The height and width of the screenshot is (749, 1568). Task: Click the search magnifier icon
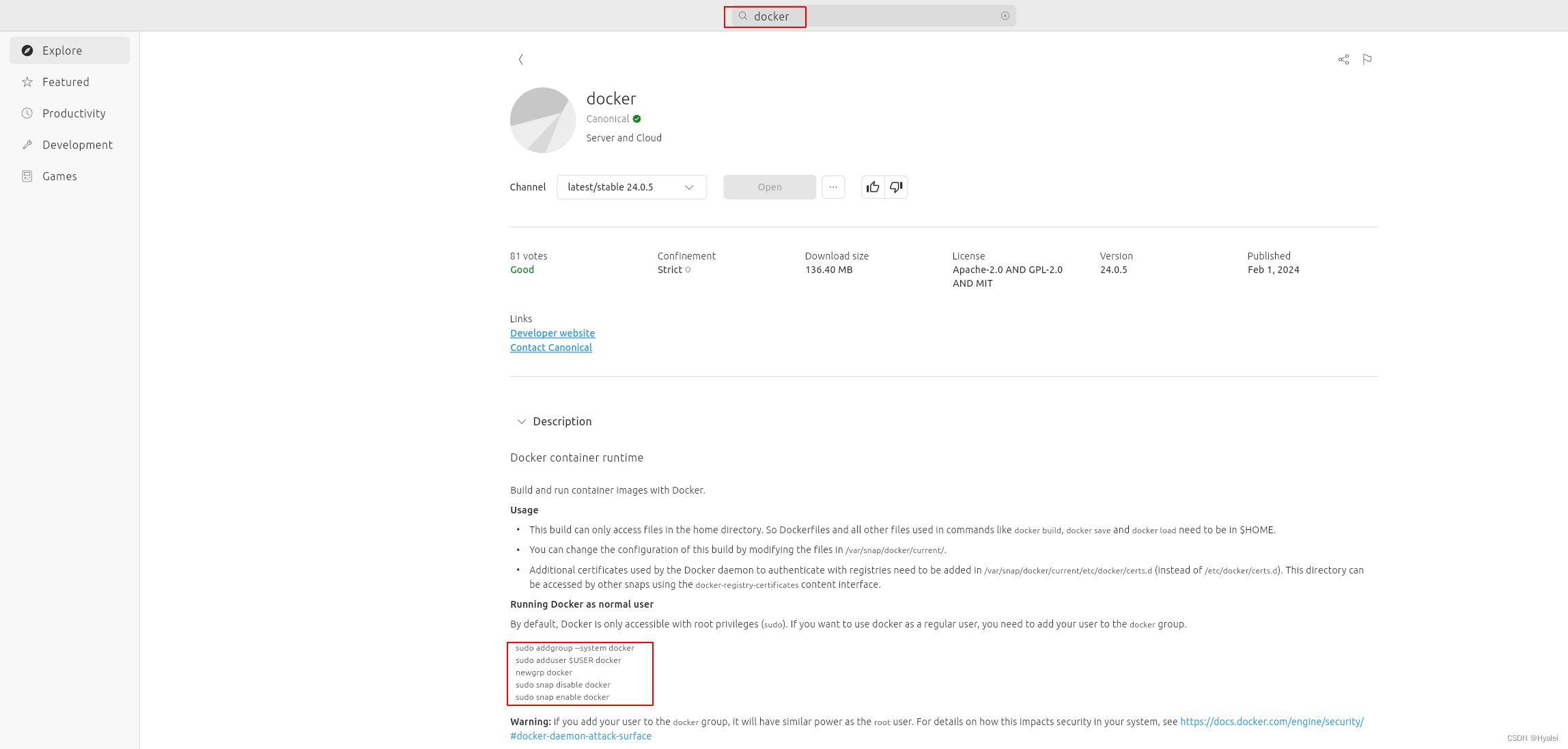[743, 16]
